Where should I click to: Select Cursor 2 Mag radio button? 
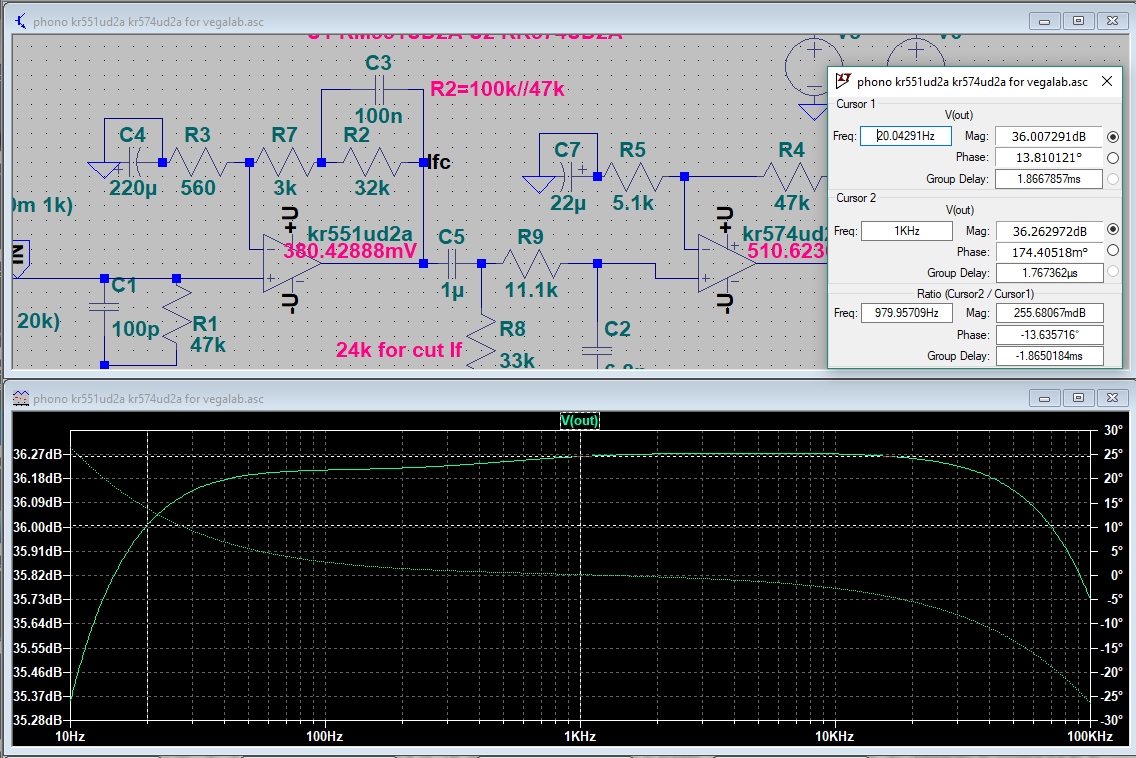pyautogui.click(x=1113, y=230)
